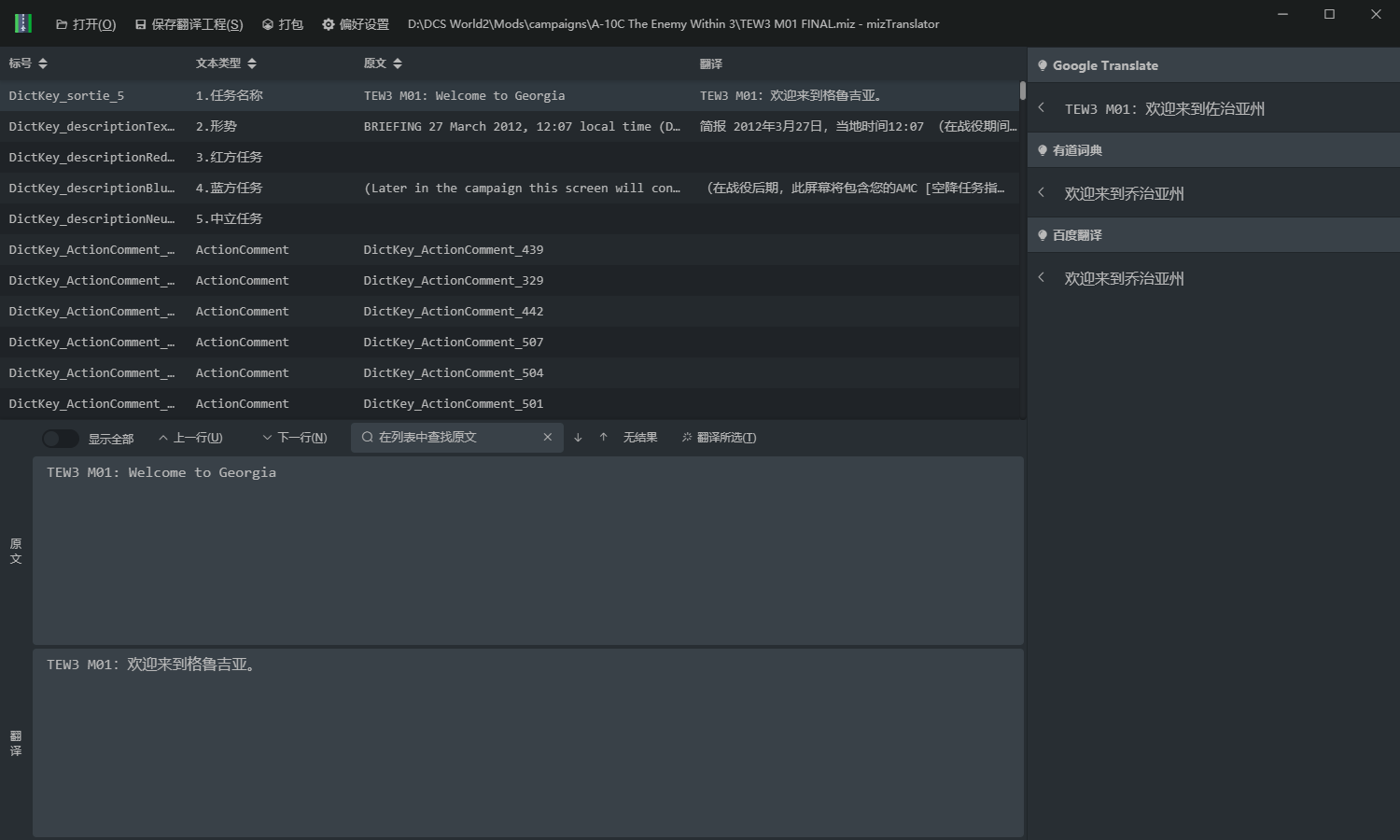
Task: Apply the 百度翻译 suggestion arrow
Action: (1042, 278)
